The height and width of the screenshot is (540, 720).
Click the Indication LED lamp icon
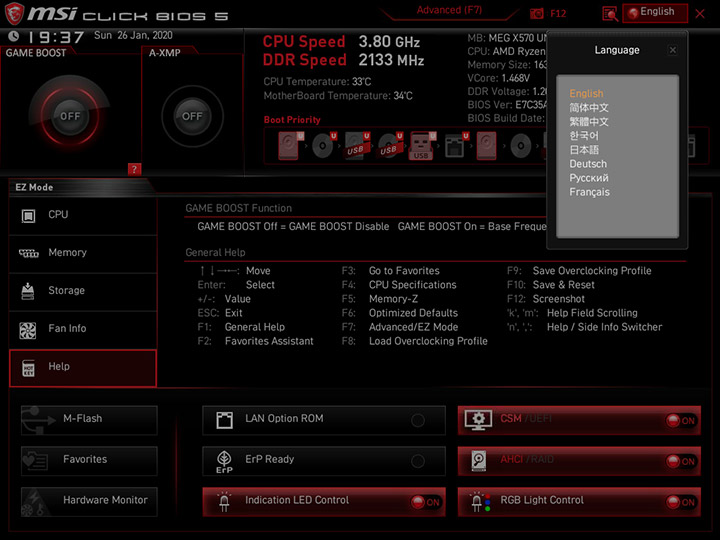[x=224, y=502]
